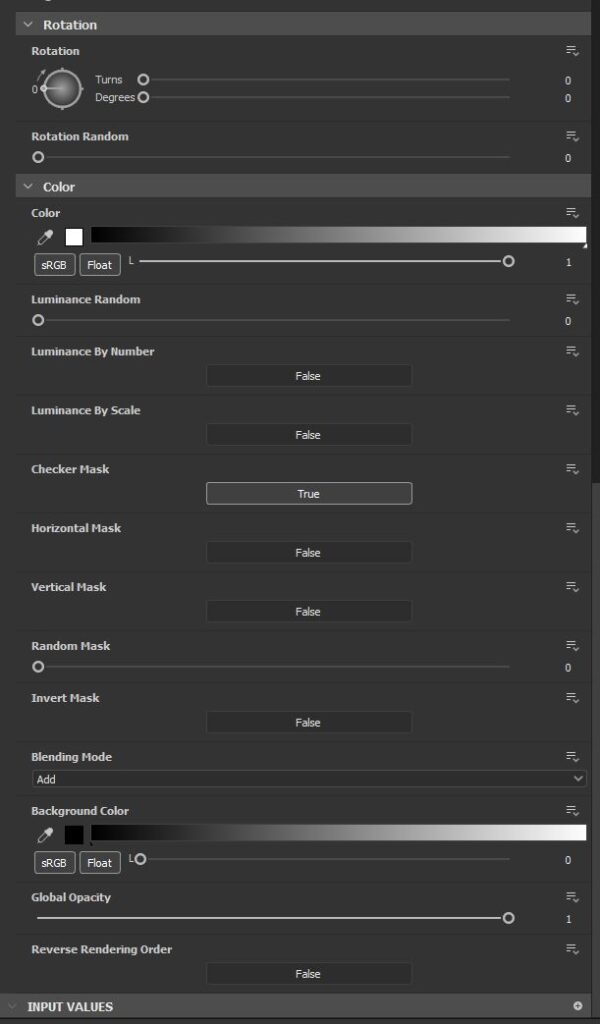This screenshot has height=1024, width=600.
Task: Open the Global Opacity preset menu icon
Action: (x=573, y=897)
